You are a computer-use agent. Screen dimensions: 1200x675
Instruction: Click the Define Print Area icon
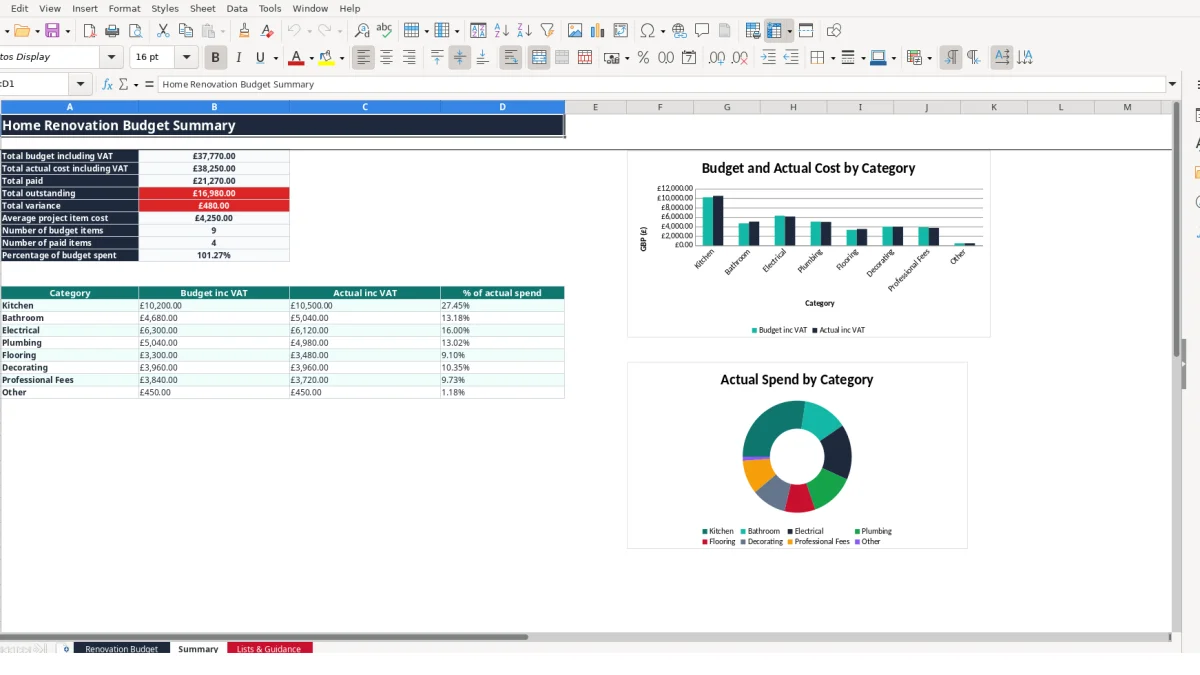coord(753,31)
